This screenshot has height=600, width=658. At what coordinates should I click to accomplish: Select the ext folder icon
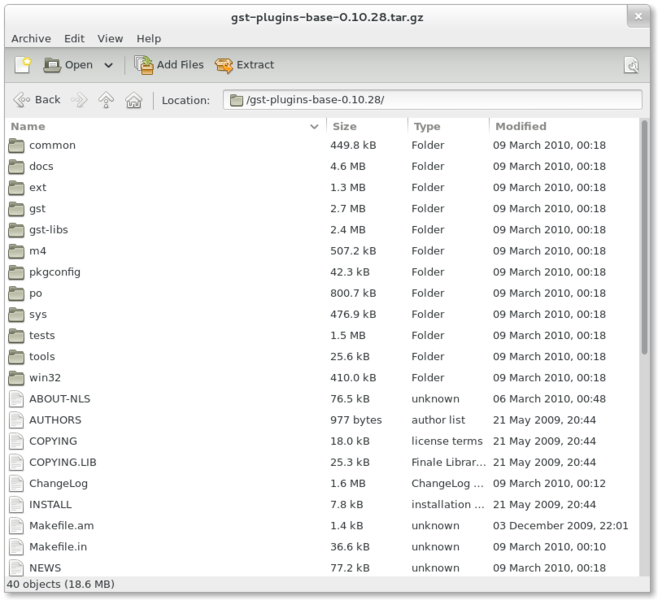tap(16, 188)
